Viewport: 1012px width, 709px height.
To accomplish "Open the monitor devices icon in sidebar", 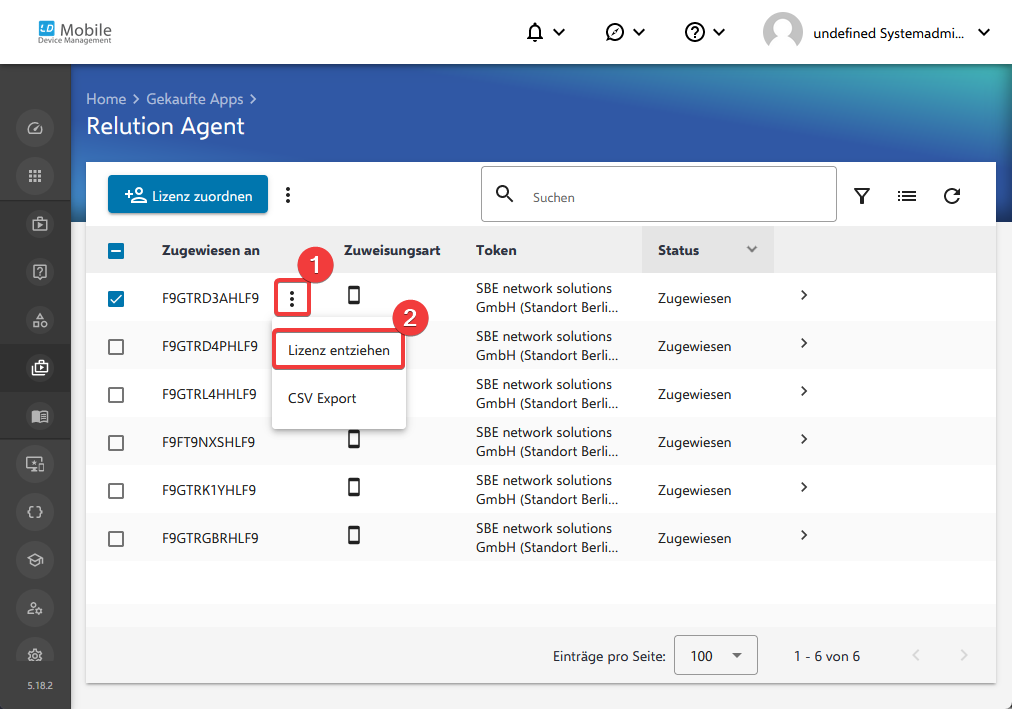I will pyautogui.click(x=35, y=464).
